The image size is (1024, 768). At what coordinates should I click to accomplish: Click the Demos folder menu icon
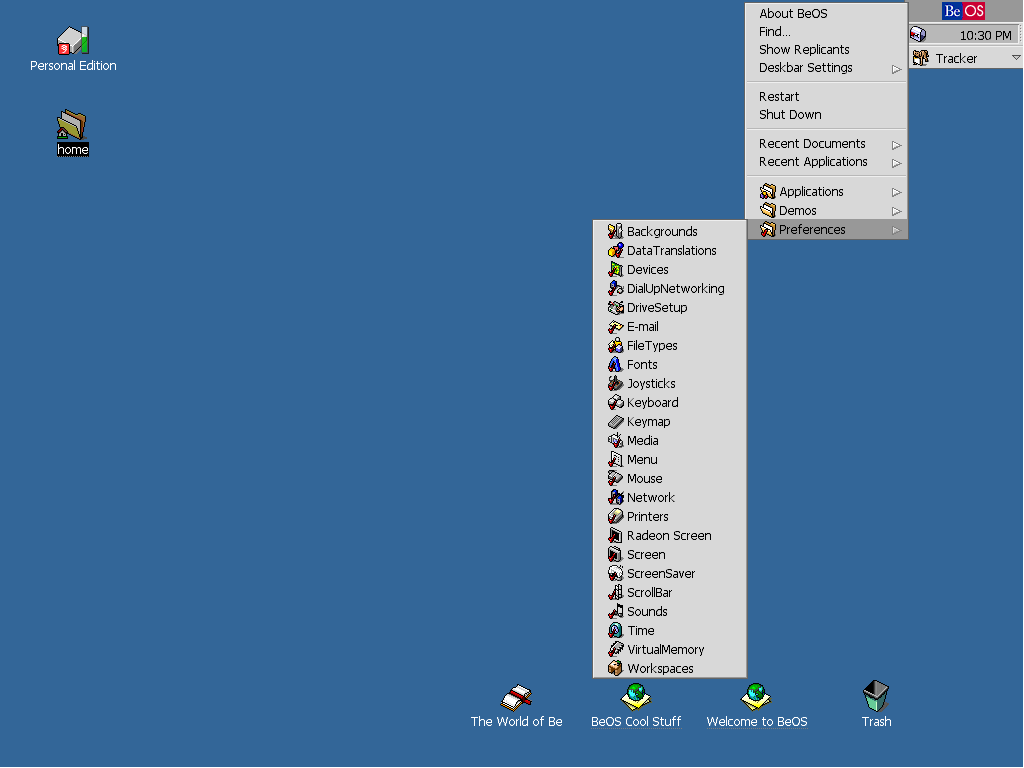(x=767, y=210)
